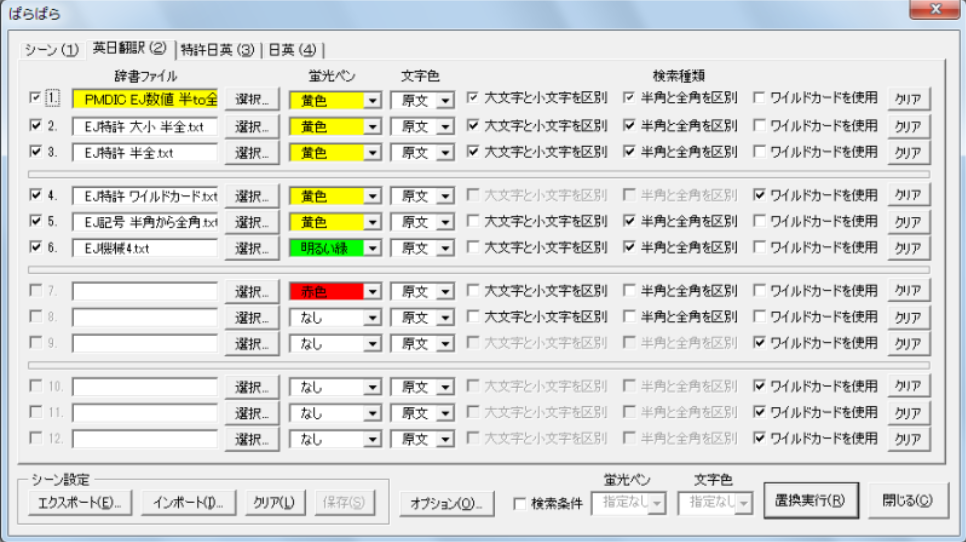Click the red 赤色 highlighter swatch row 7
The image size is (966, 542).
pyautogui.click(x=326, y=291)
